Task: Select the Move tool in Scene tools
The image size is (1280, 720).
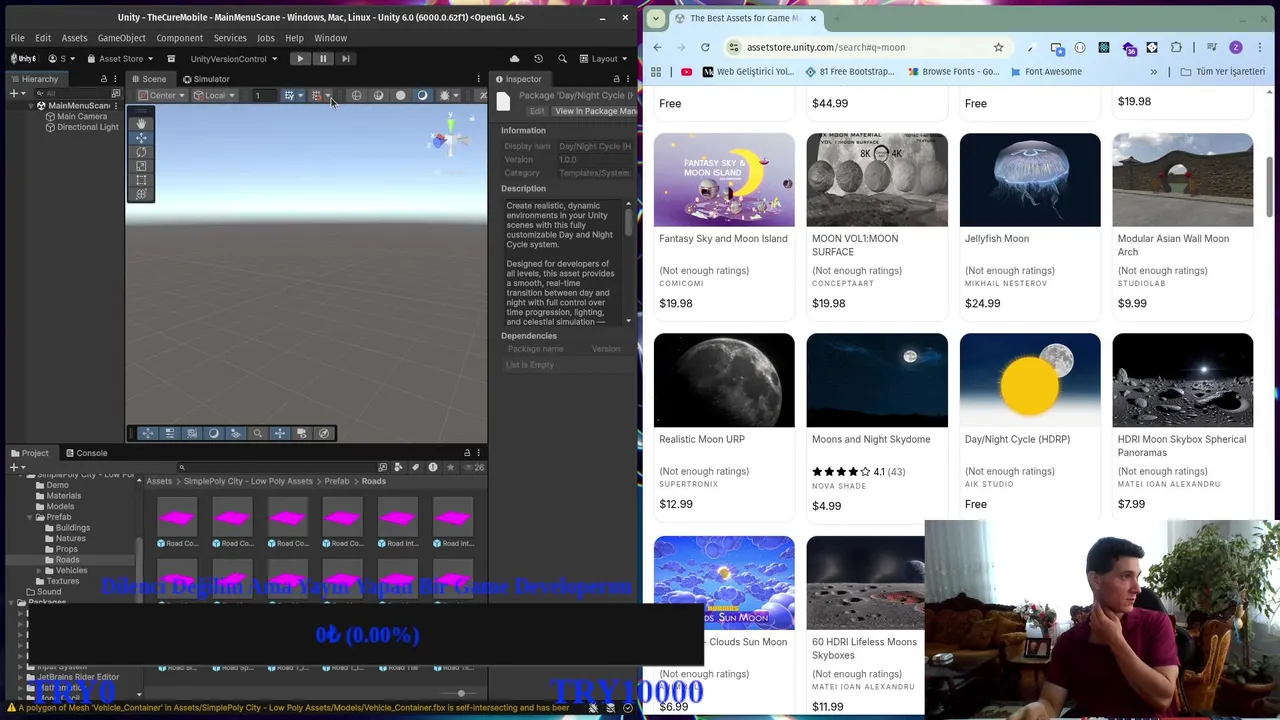Action: click(x=141, y=138)
